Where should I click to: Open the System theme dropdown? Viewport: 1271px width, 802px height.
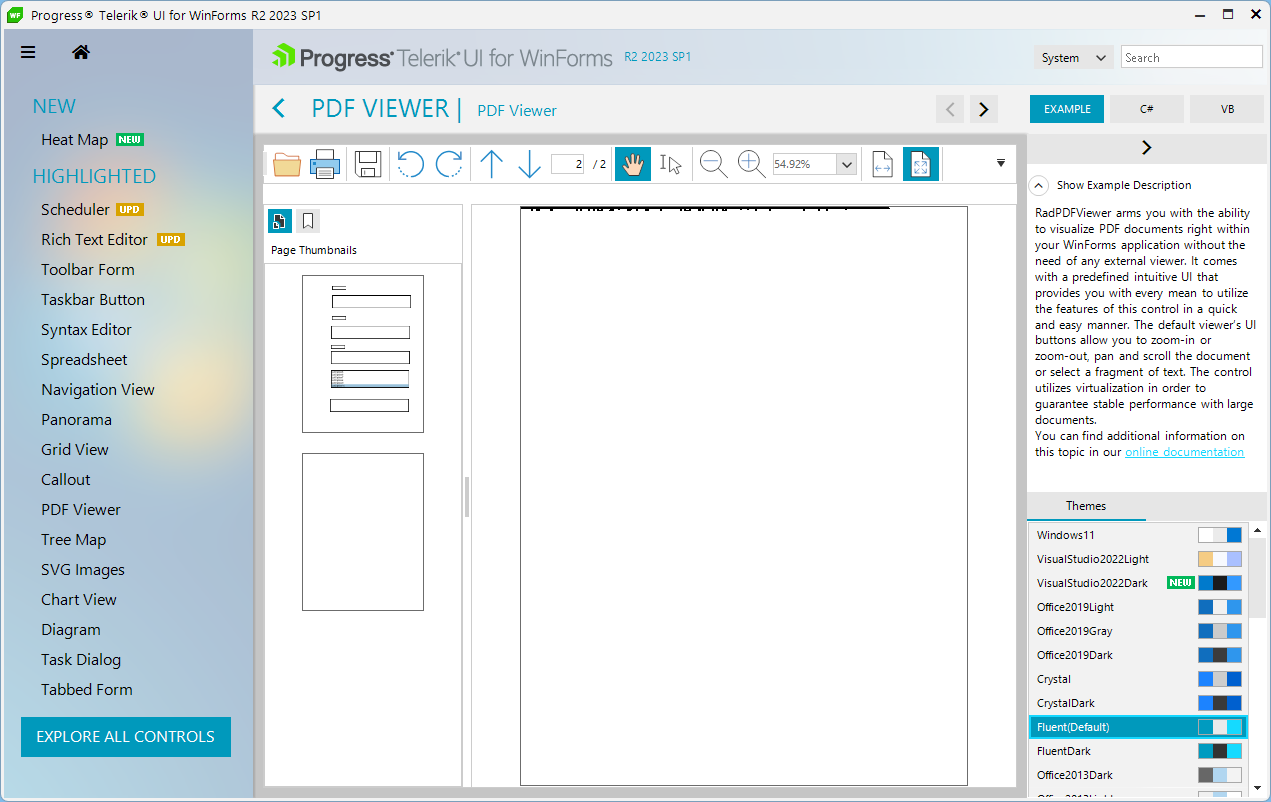point(1073,58)
